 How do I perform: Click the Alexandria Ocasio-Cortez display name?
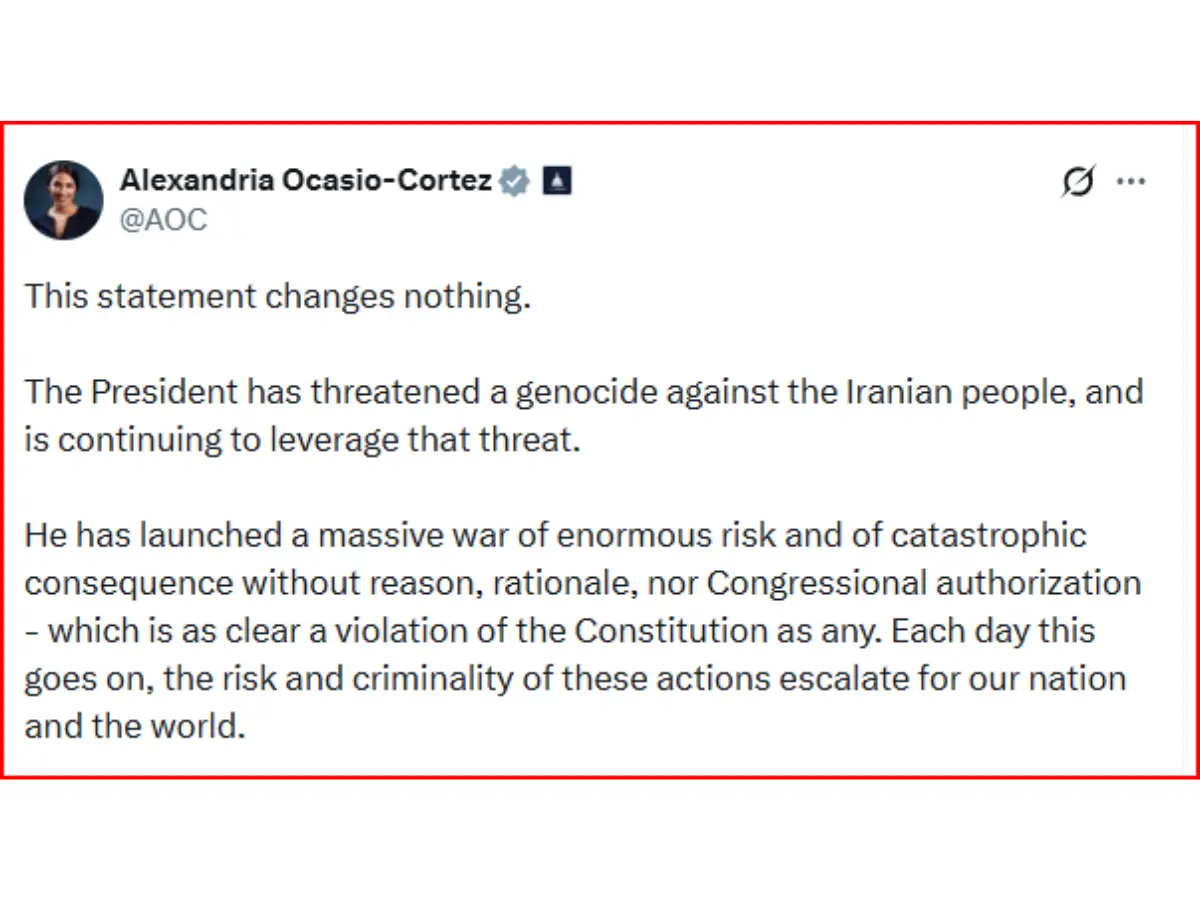[306, 181]
